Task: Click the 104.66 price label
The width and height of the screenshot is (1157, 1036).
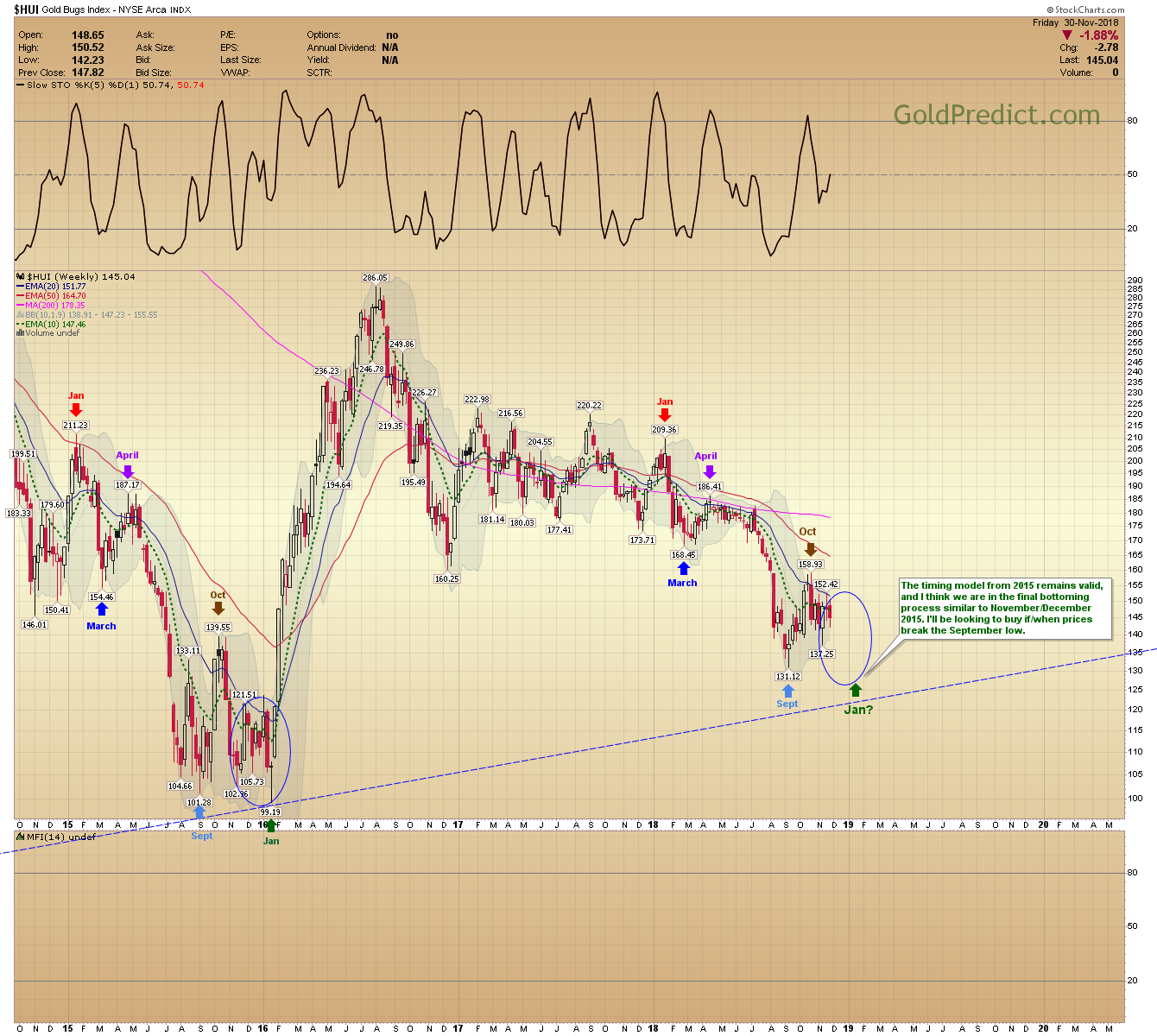Action: (180, 786)
